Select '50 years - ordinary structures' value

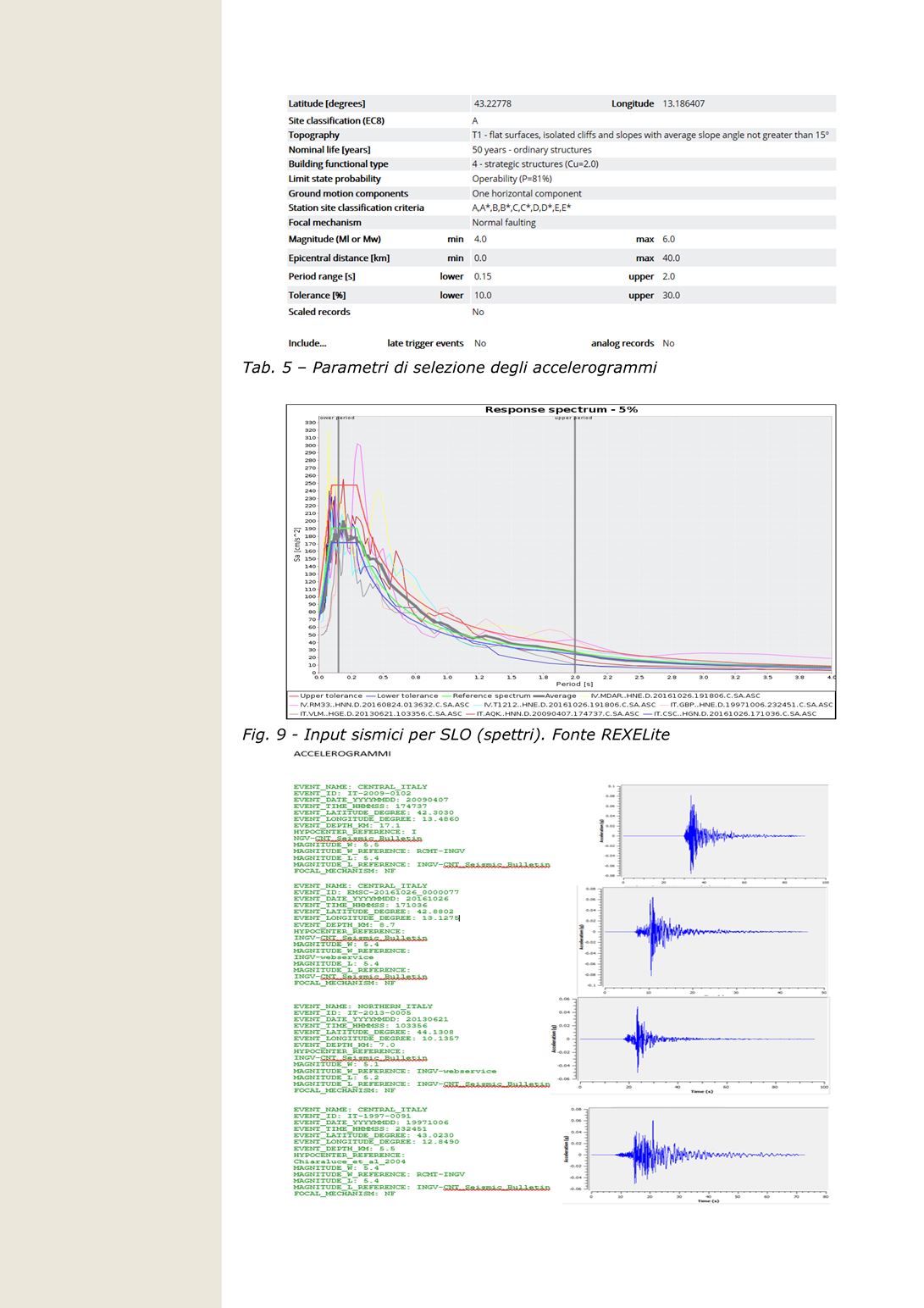(532, 150)
